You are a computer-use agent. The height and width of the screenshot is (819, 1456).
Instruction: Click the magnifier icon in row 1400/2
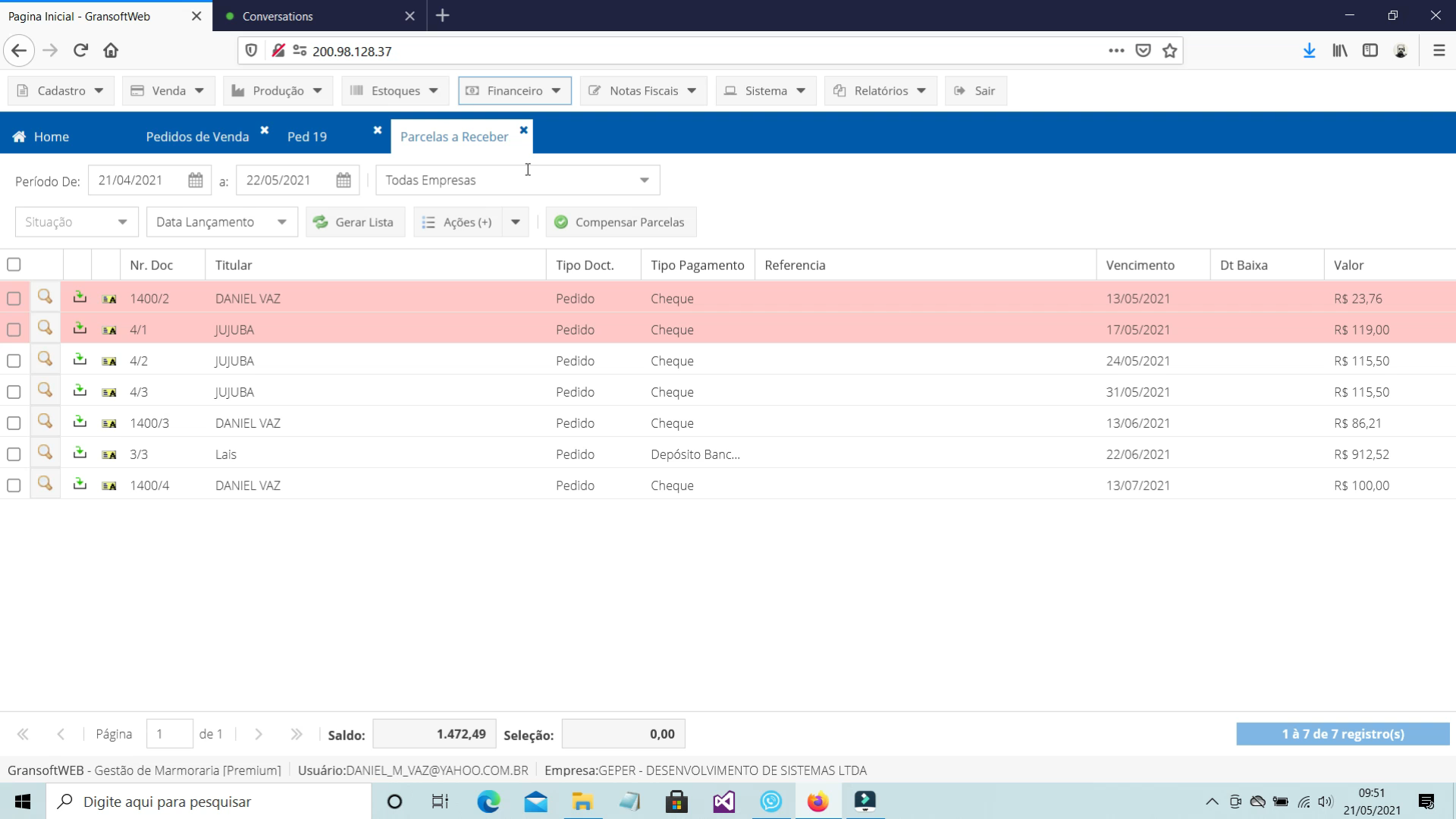(45, 297)
